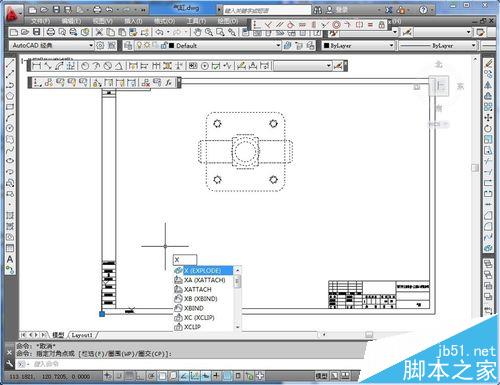
Task: Toggle Infer Constraints in status bar
Action: point(108,376)
